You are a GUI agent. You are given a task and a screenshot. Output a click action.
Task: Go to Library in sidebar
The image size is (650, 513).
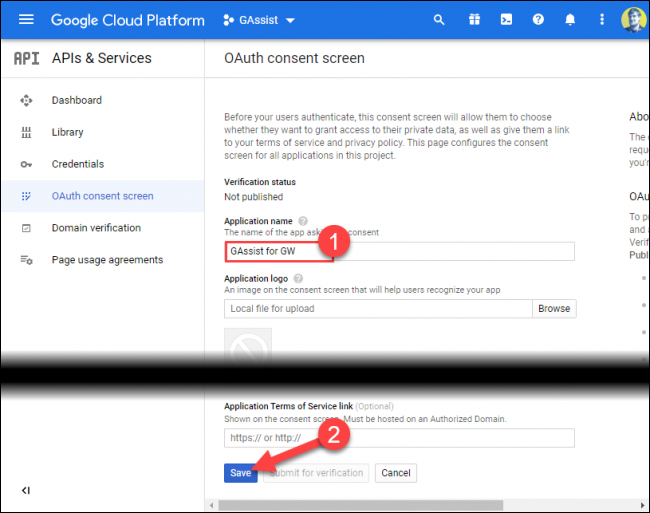click(67, 132)
